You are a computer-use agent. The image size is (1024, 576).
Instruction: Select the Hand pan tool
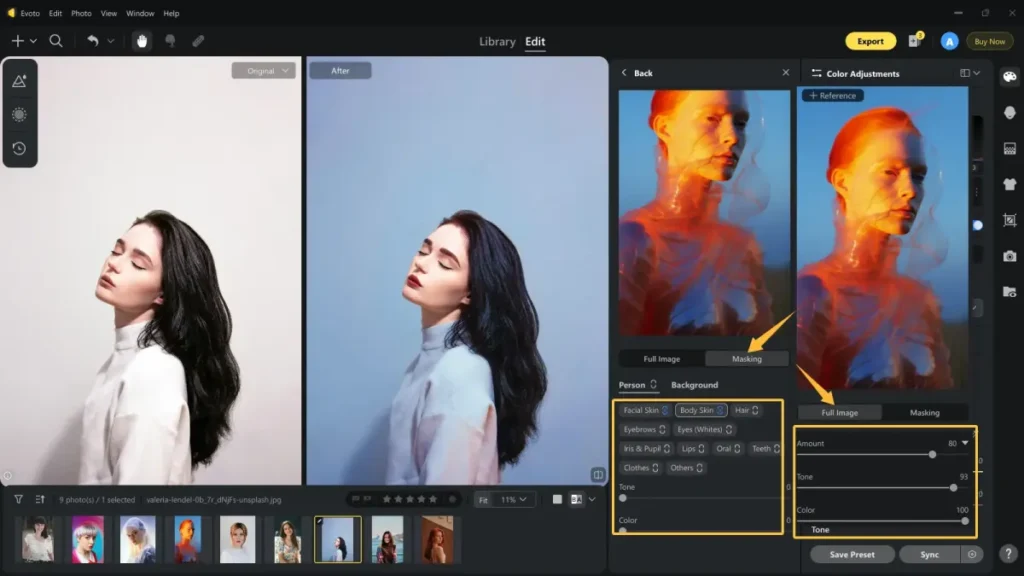pyautogui.click(x=142, y=41)
